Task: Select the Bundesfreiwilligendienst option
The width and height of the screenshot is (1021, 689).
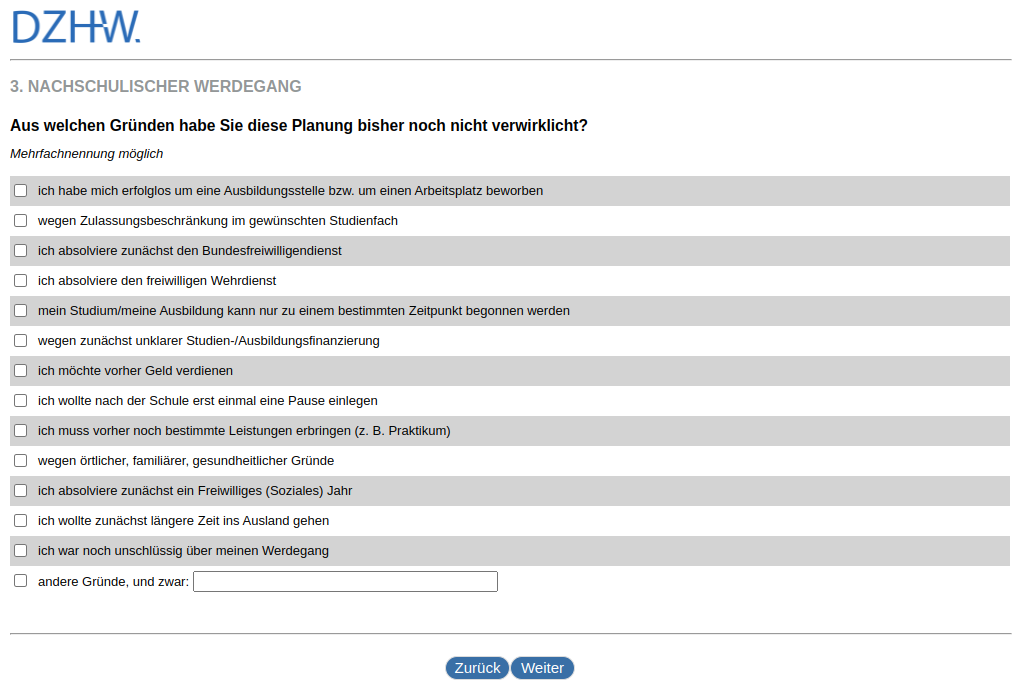Action: [x=20, y=250]
